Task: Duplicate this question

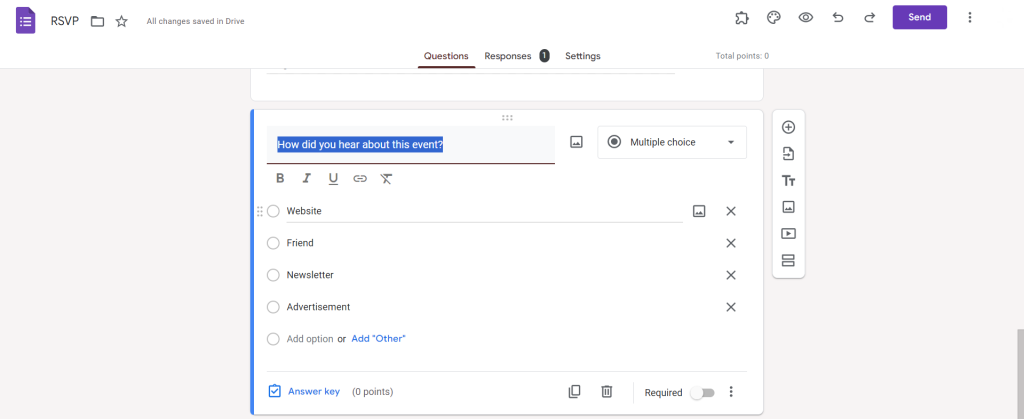Action: (x=574, y=392)
